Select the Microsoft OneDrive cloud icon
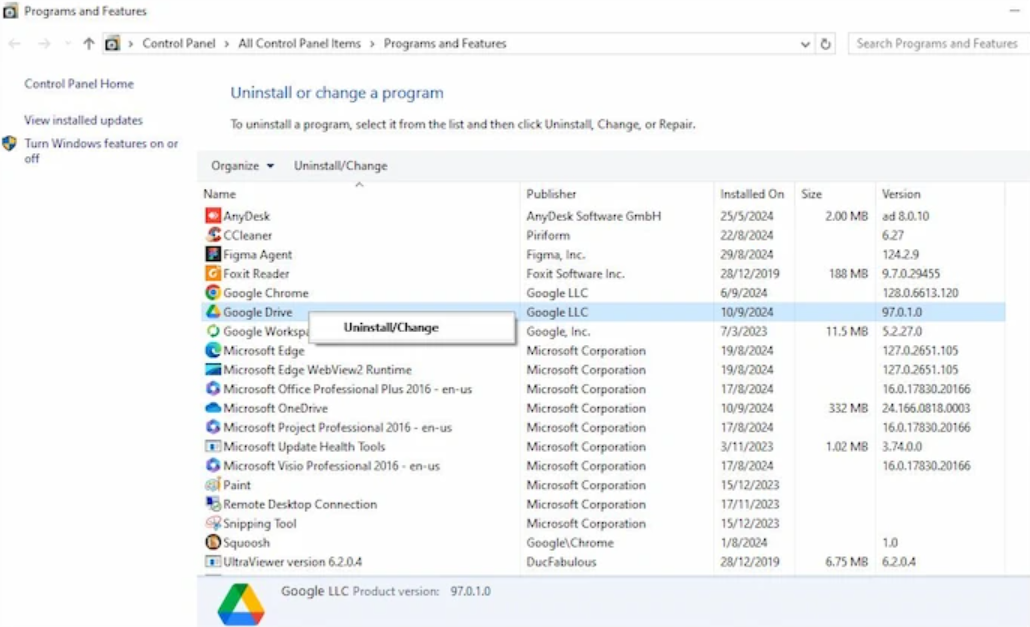Screen dimensions: 1030x627 pyautogui.click(x=213, y=408)
